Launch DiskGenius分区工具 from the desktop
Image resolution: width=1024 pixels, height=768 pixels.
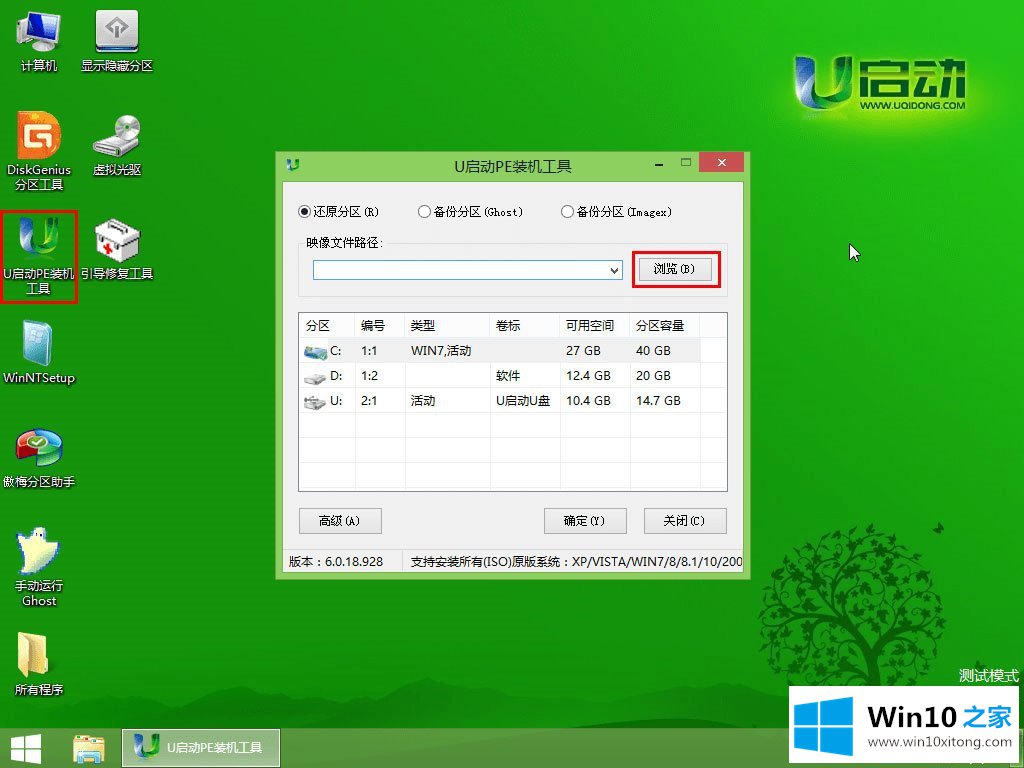(39, 151)
